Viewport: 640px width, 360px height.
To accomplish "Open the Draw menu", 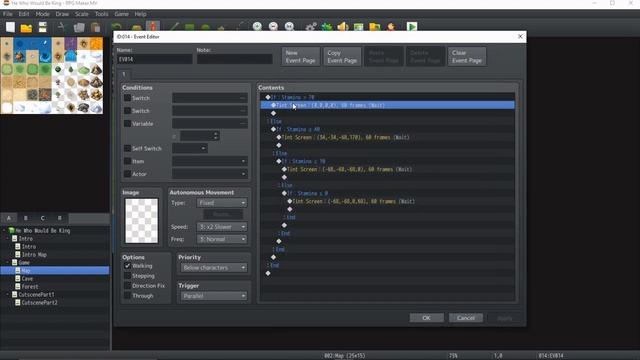I will (x=62, y=14).
